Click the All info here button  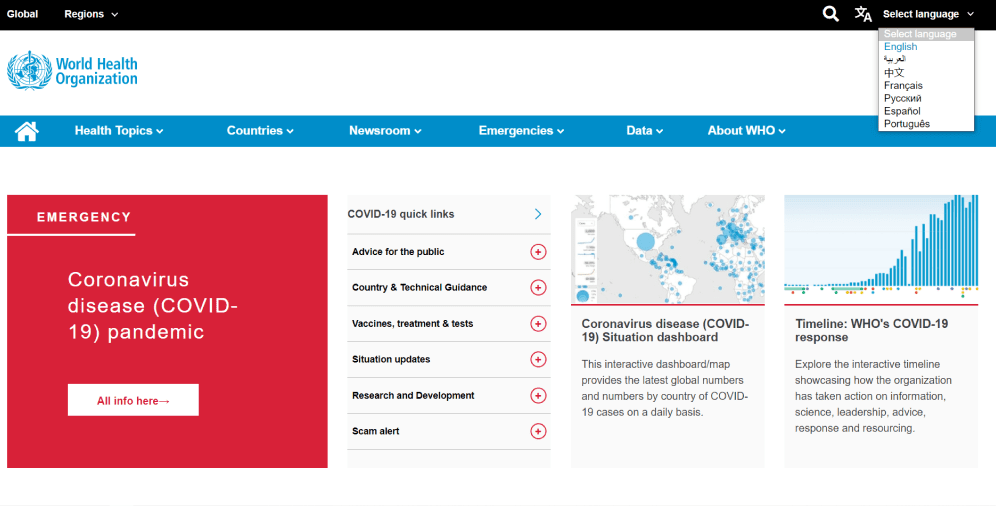(133, 400)
